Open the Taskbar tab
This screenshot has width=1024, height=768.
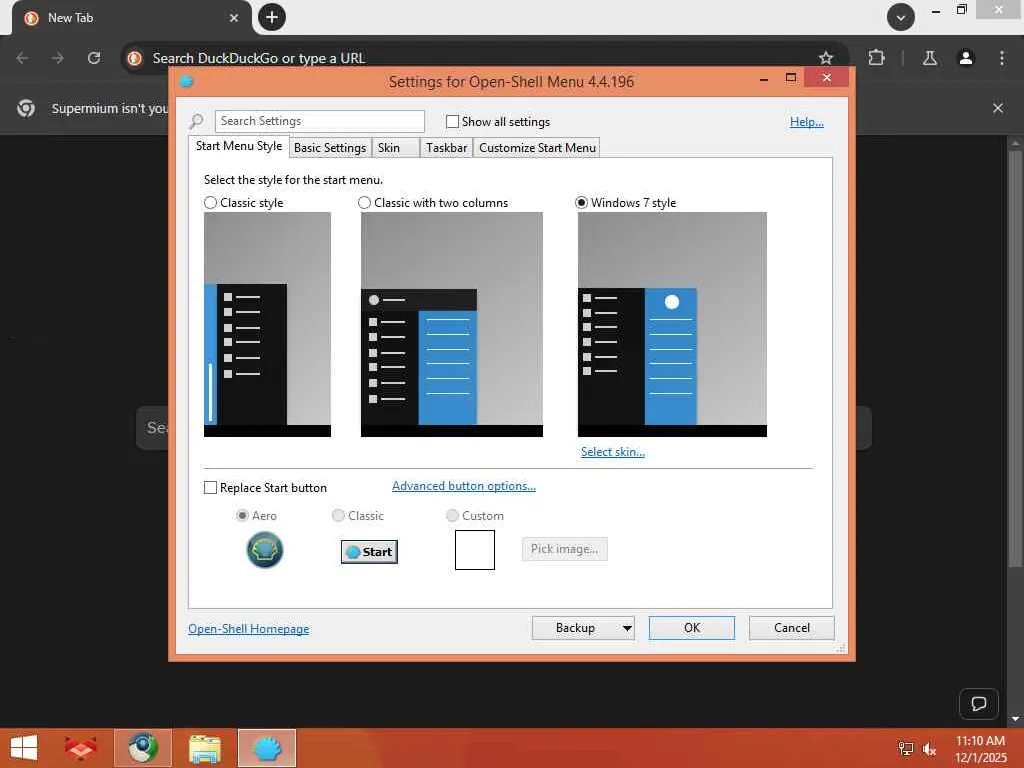pos(446,148)
